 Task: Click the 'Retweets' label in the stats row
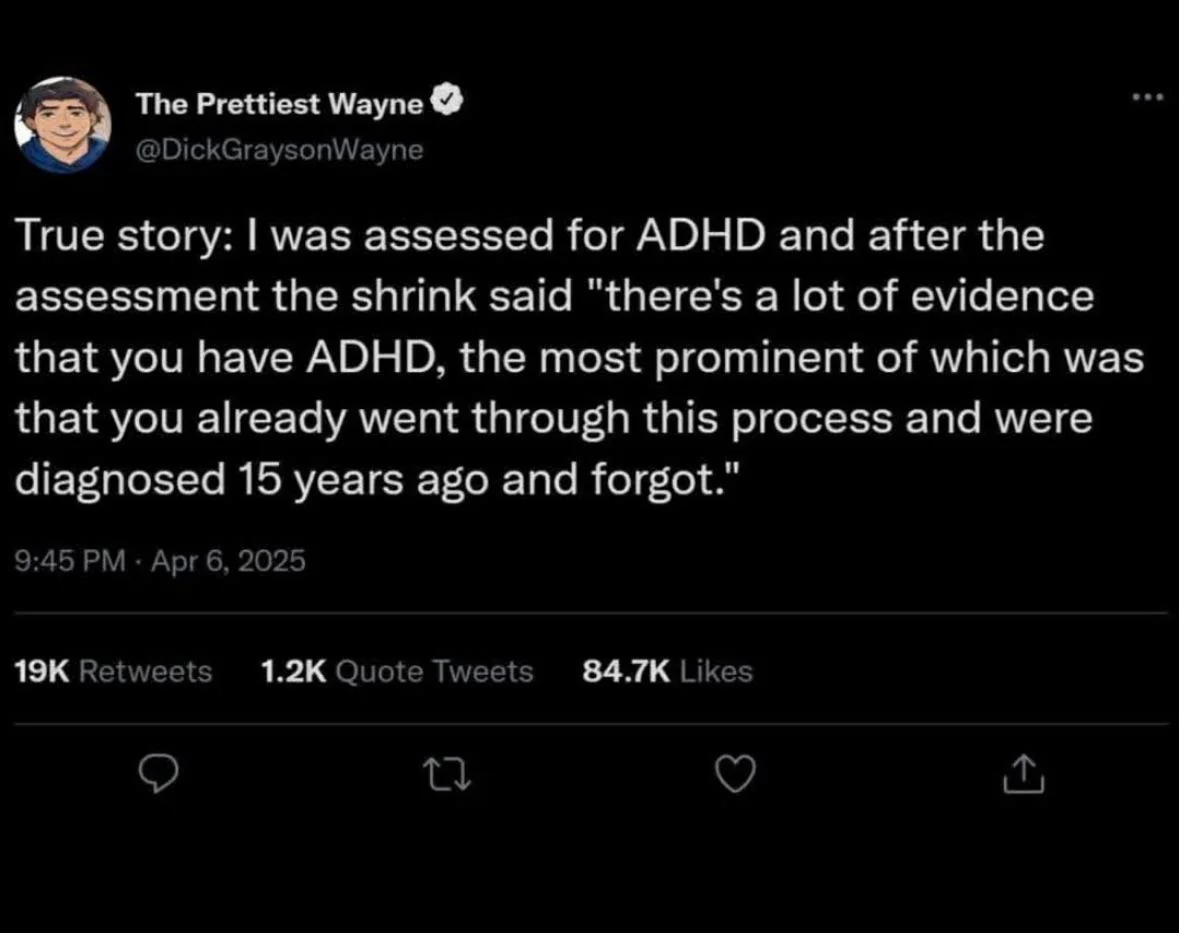point(145,671)
